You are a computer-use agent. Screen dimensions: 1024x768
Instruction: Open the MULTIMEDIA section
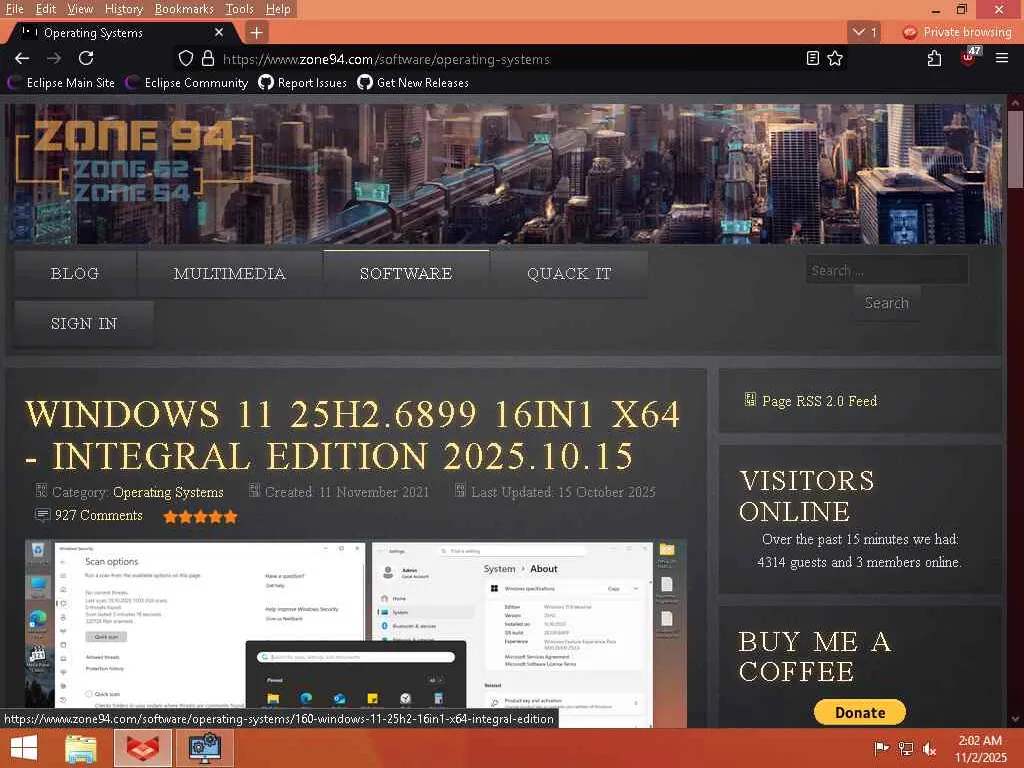tap(230, 274)
